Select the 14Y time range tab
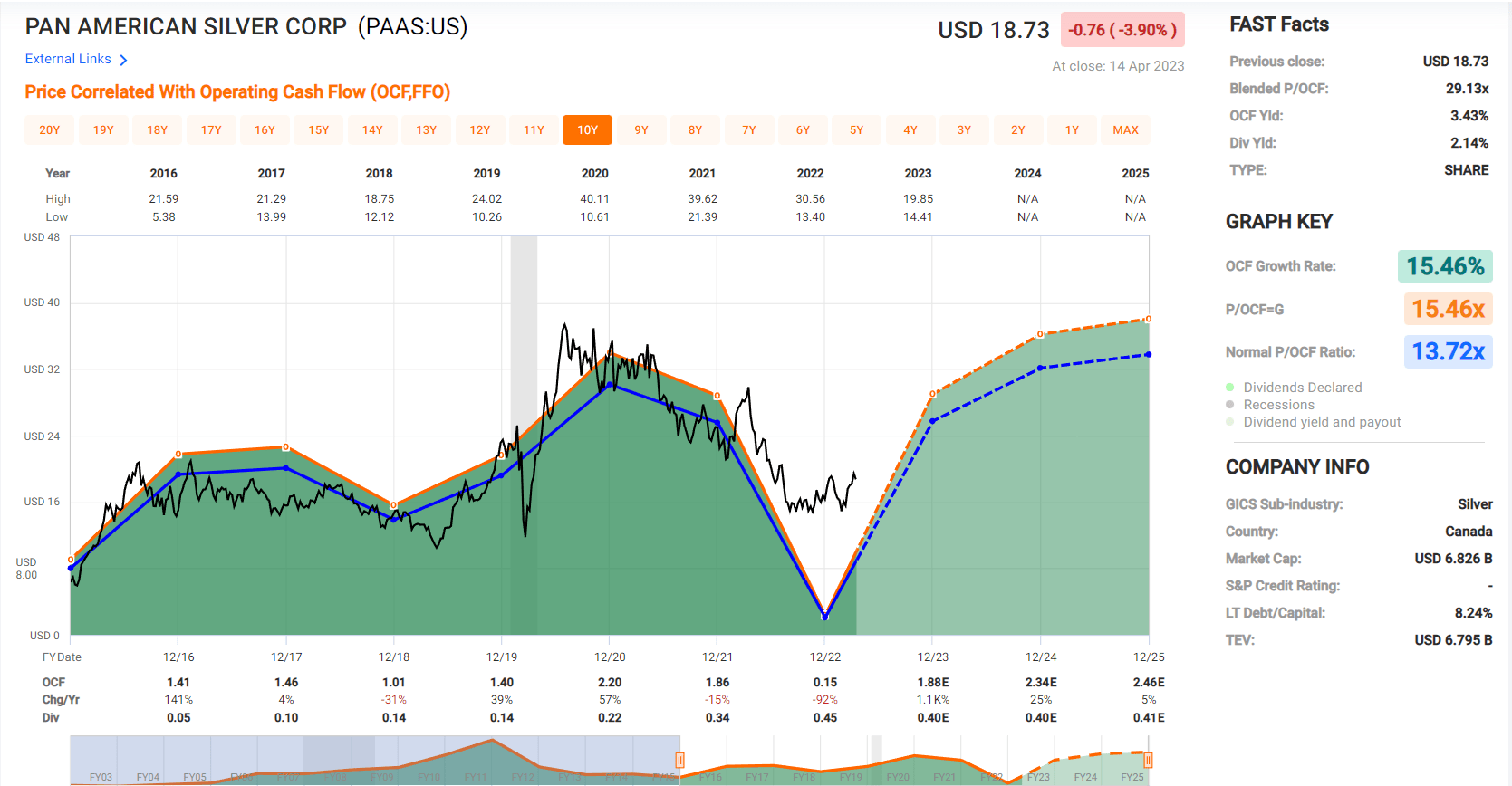The height and width of the screenshot is (786, 1512). 372,130
